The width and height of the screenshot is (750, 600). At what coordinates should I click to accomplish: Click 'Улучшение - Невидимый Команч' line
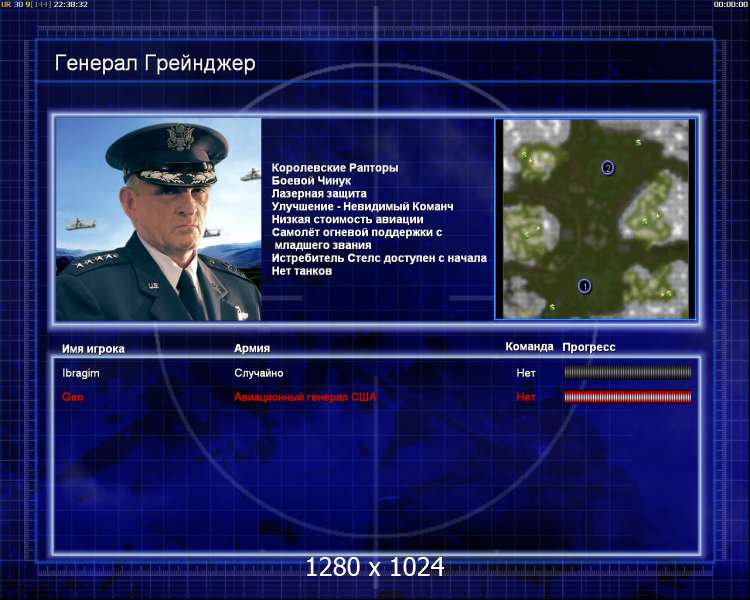(x=363, y=207)
